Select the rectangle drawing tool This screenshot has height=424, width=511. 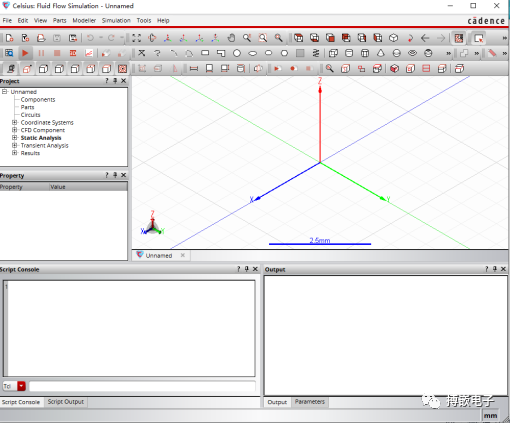(205, 53)
